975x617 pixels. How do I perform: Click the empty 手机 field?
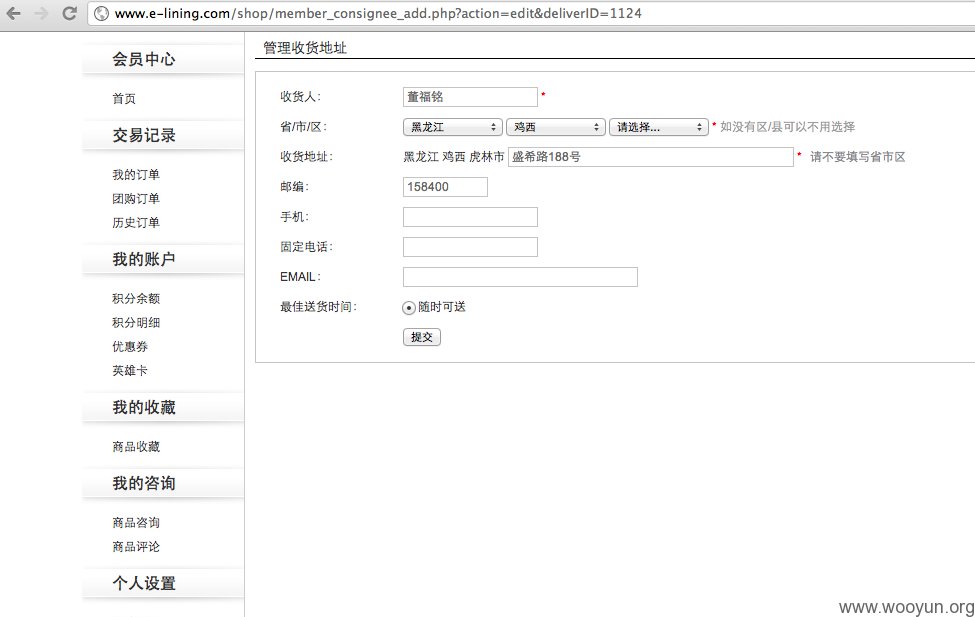point(470,216)
